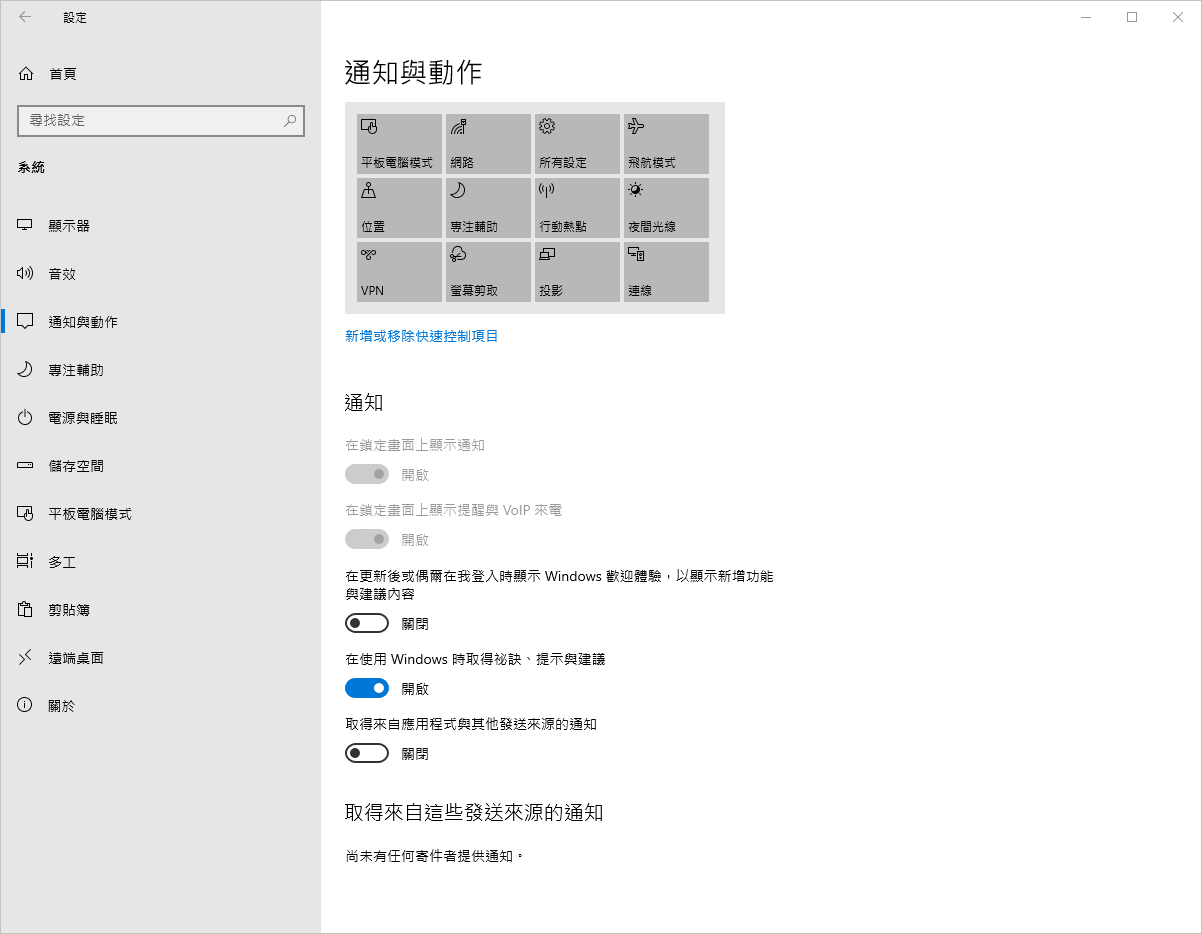Toggle 在鎖定畫面上顯示通知 switch
1202x934 pixels.
367,474
